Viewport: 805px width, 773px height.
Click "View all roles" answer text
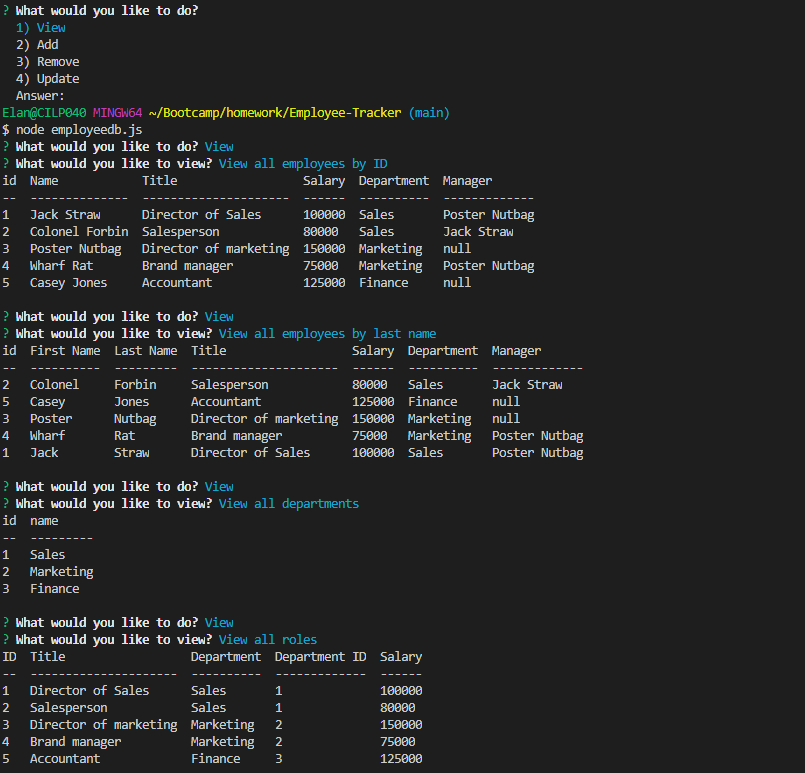coord(268,639)
